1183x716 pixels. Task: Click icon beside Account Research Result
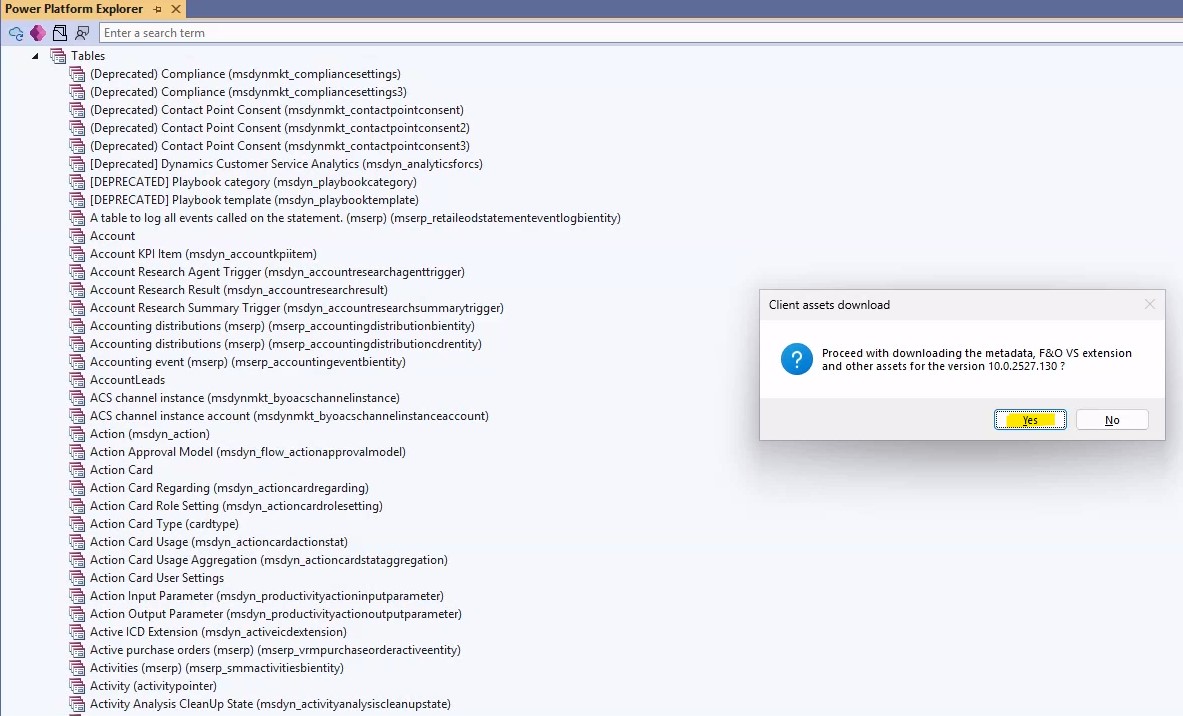click(77, 290)
